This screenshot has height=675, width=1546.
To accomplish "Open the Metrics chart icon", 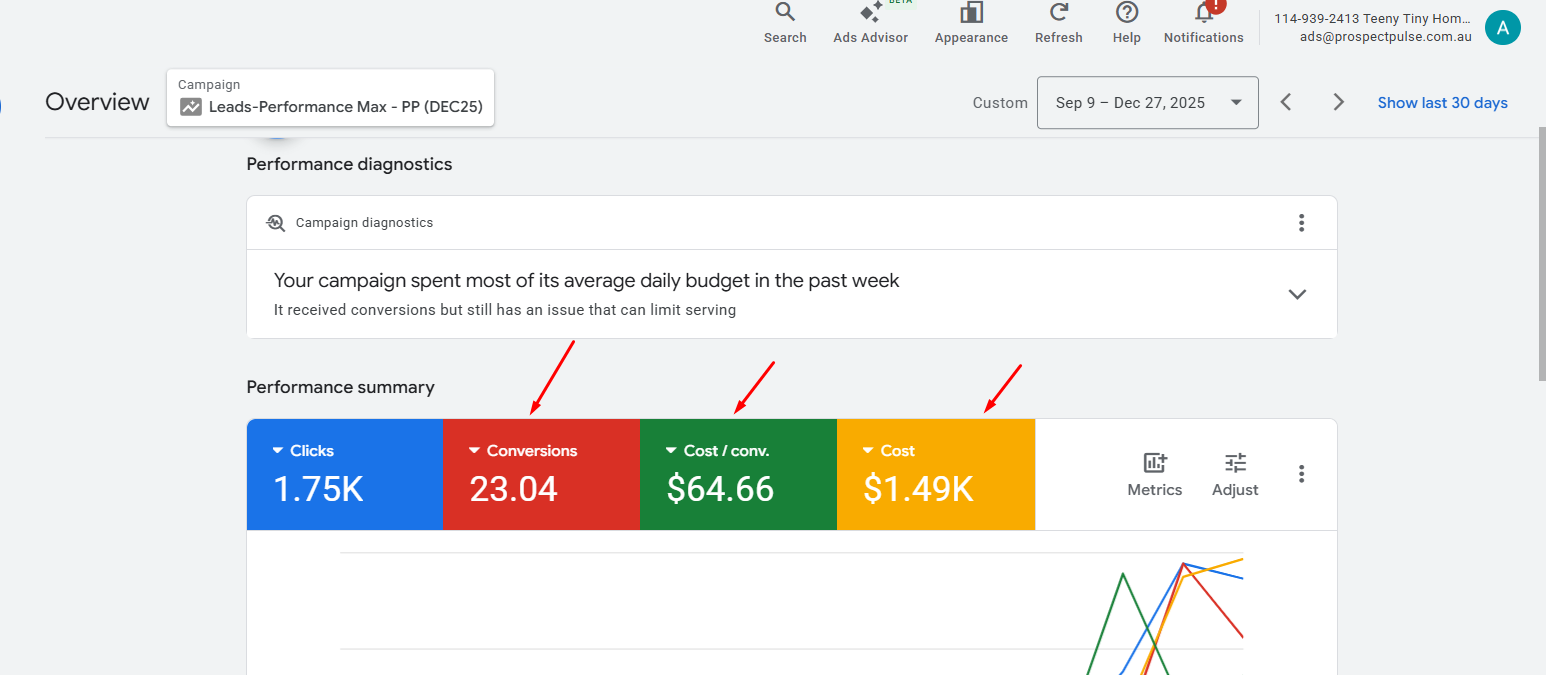I will (x=1154, y=464).
